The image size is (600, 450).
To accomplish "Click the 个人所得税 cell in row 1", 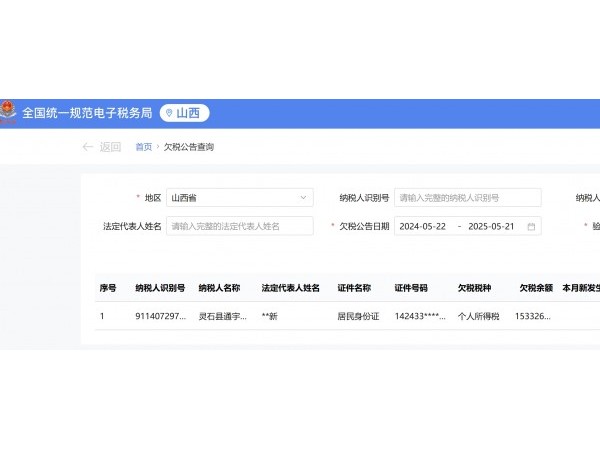I will [479, 317].
